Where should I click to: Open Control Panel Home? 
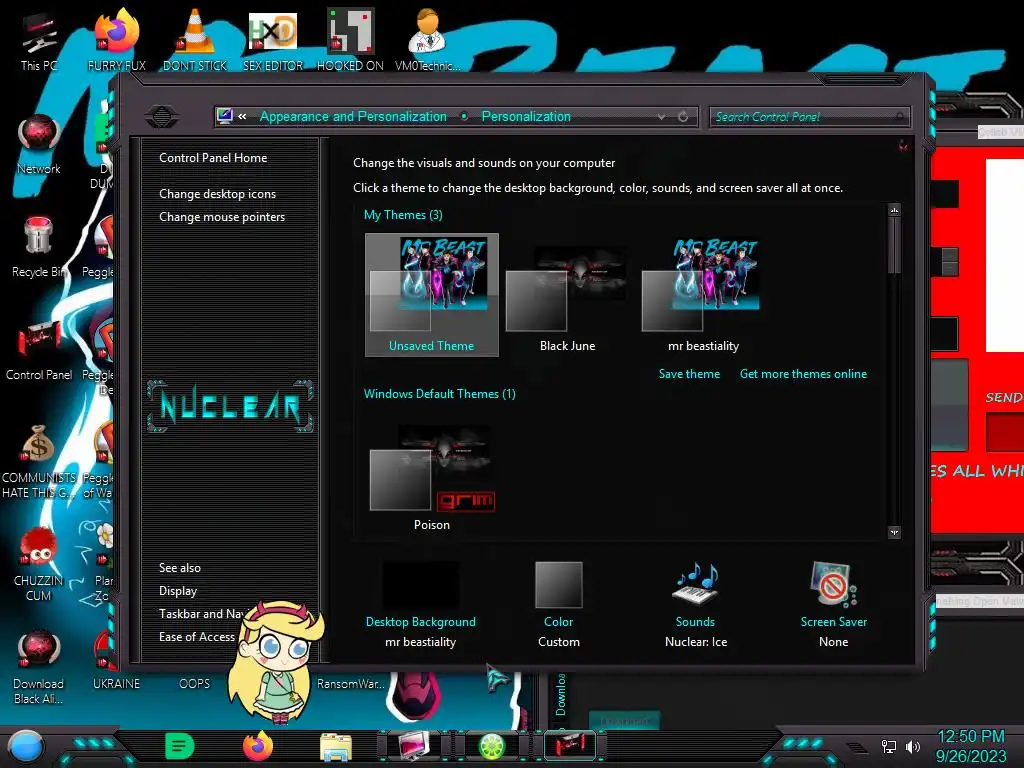213,157
